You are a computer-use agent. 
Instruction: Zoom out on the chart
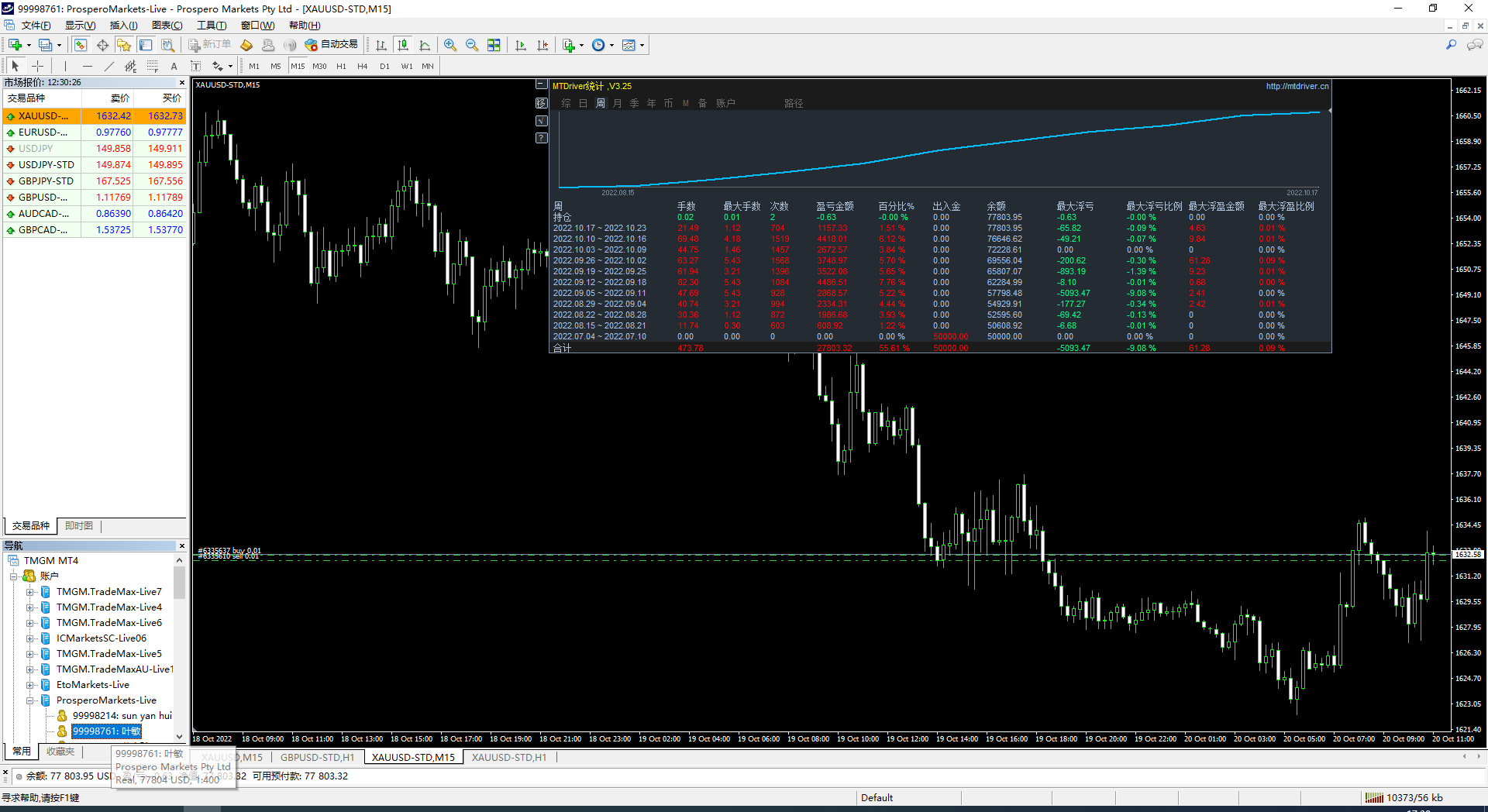point(472,45)
